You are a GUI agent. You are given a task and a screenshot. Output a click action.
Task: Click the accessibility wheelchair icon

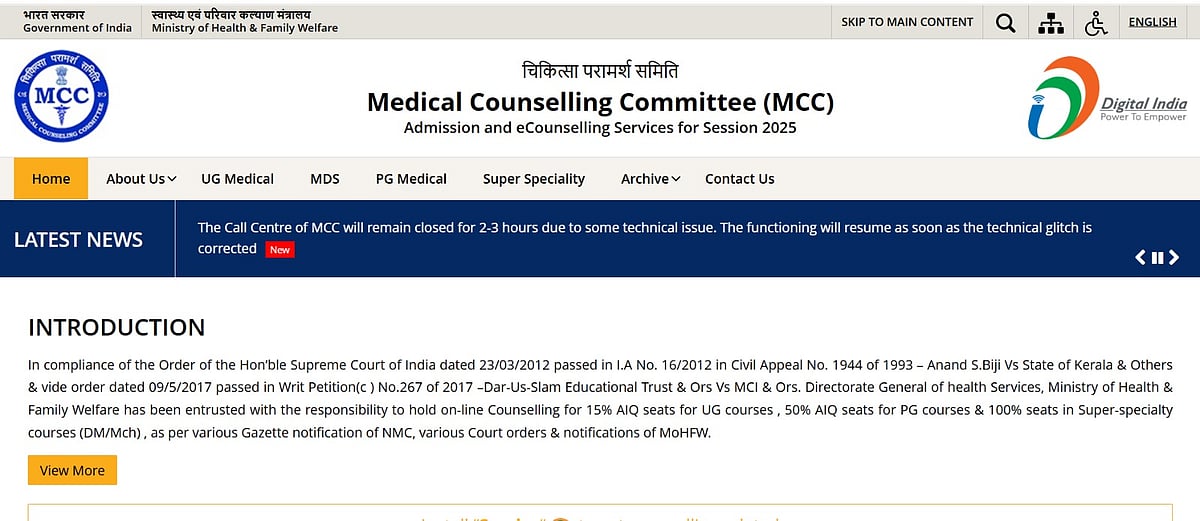1096,22
